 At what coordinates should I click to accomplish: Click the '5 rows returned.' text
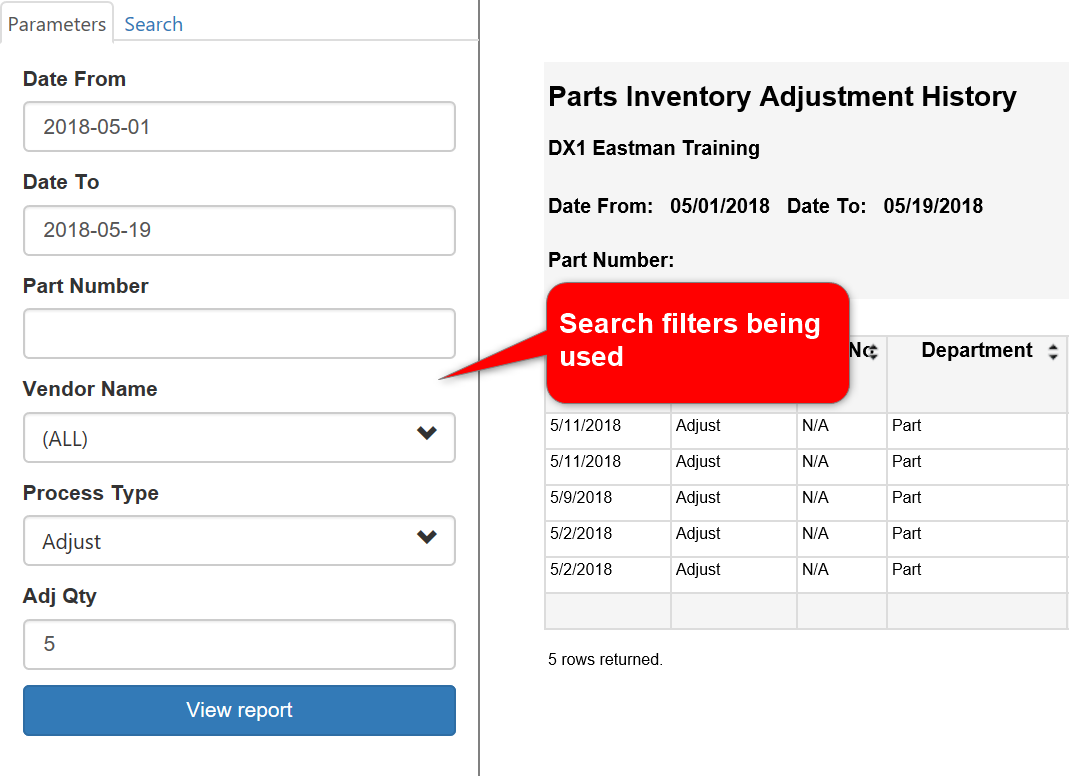[605, 659]
